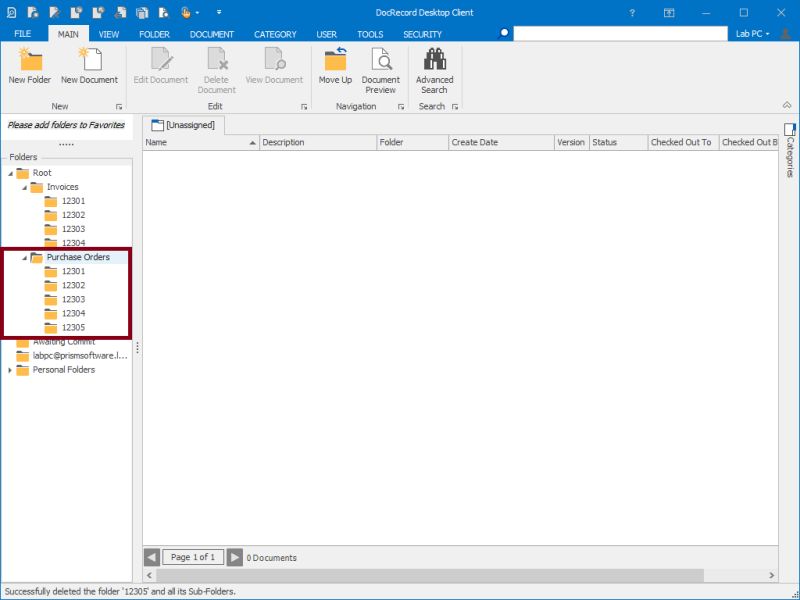Switch to the CATEGORY ribbon tab

[x=276, y=34]
